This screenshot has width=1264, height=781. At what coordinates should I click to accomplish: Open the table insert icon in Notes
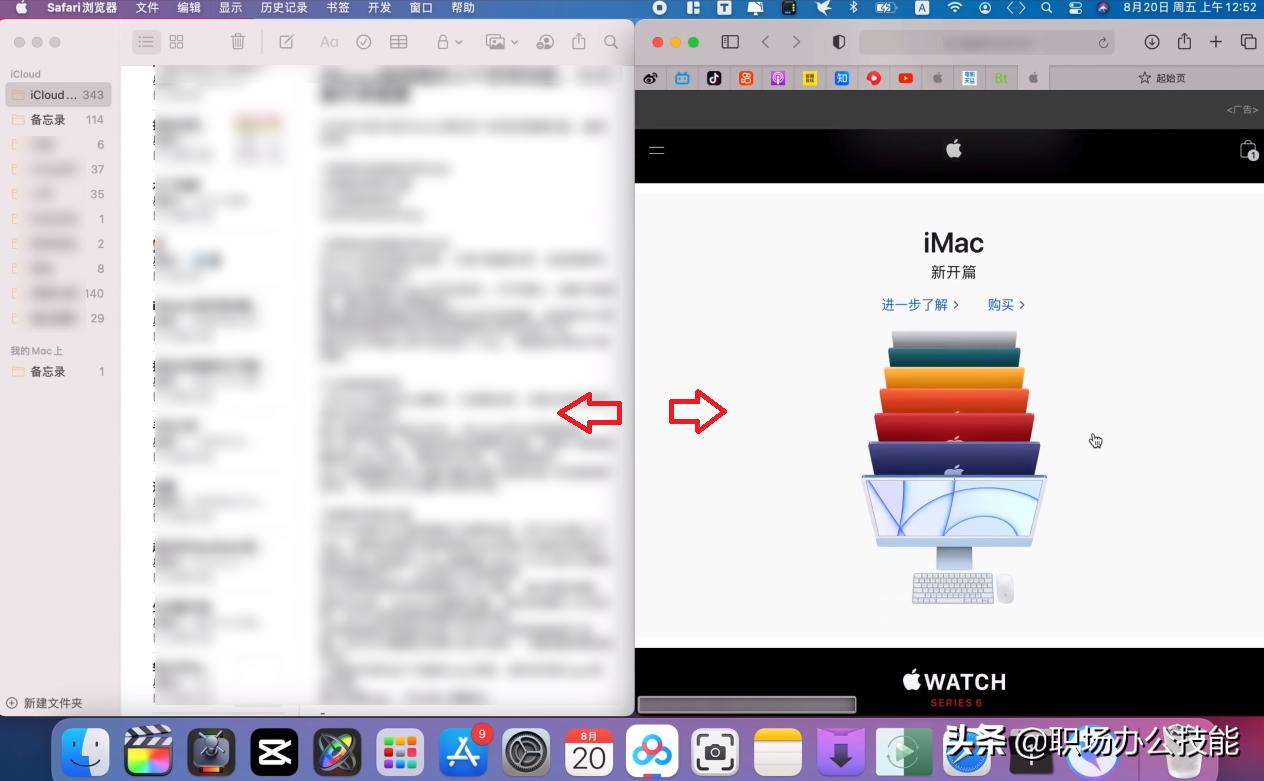(x=398, y=42)
